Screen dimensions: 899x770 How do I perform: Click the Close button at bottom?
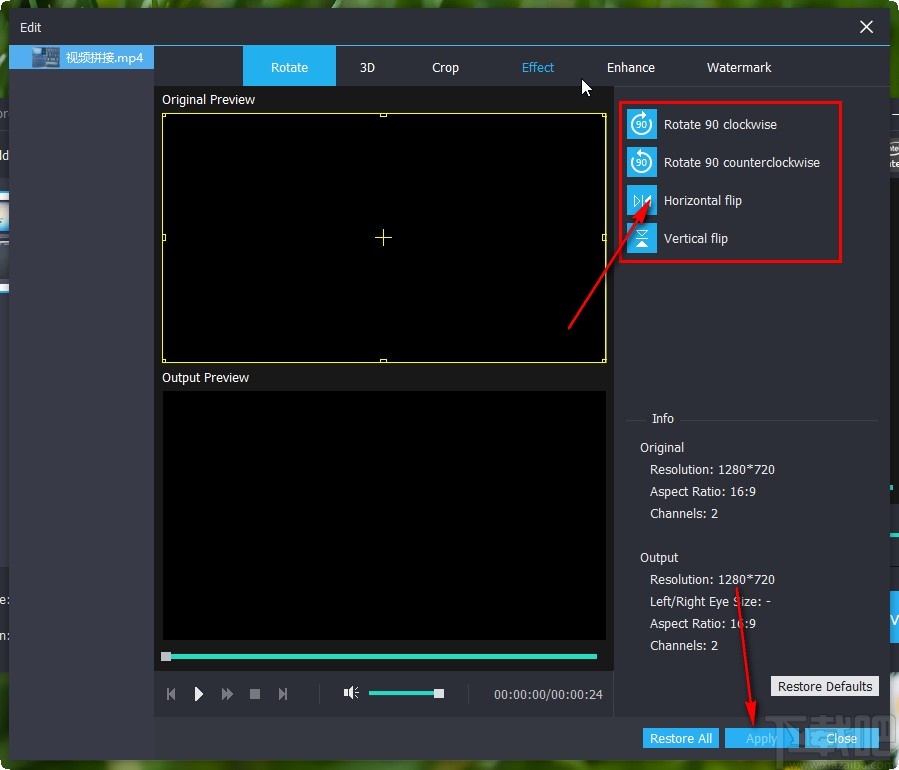tap(841, 738)
